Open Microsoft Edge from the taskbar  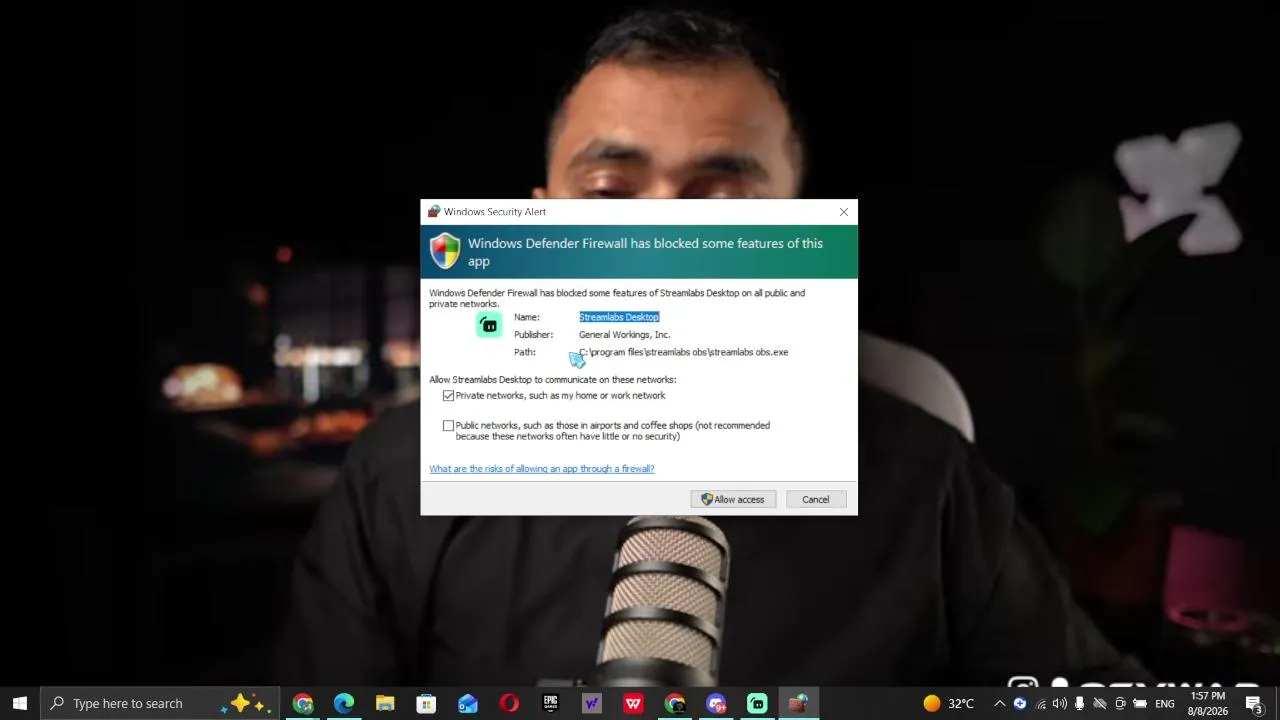tap(344, 703)
